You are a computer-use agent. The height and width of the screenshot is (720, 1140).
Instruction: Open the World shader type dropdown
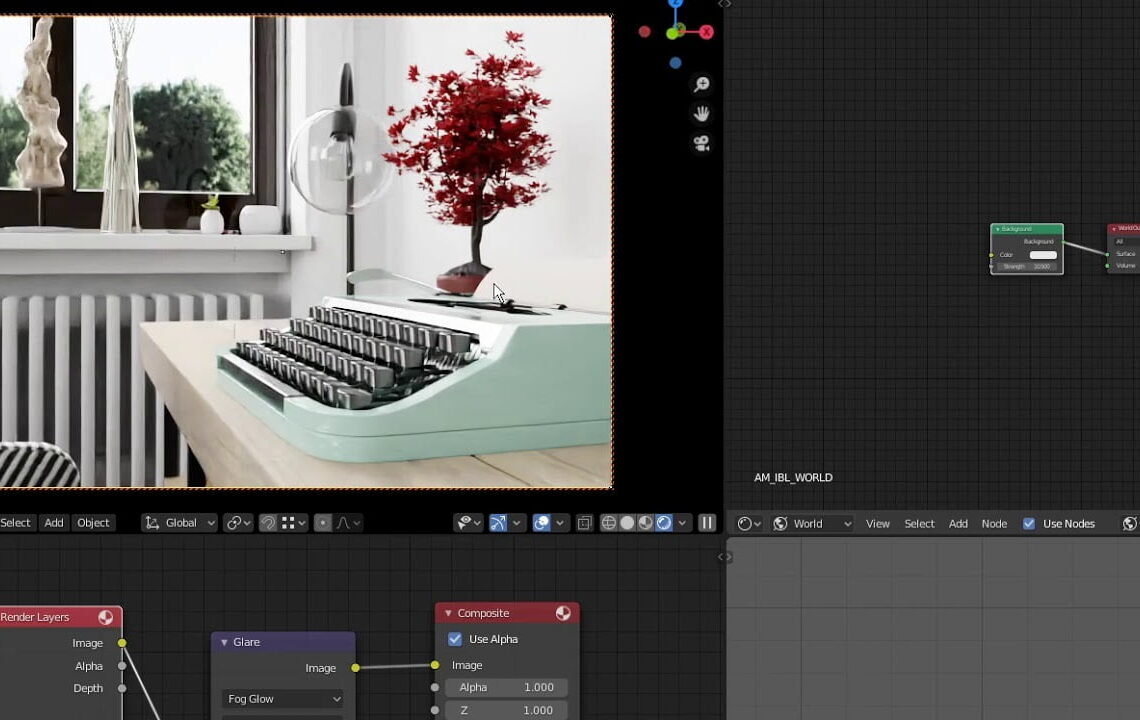[812, 524]
